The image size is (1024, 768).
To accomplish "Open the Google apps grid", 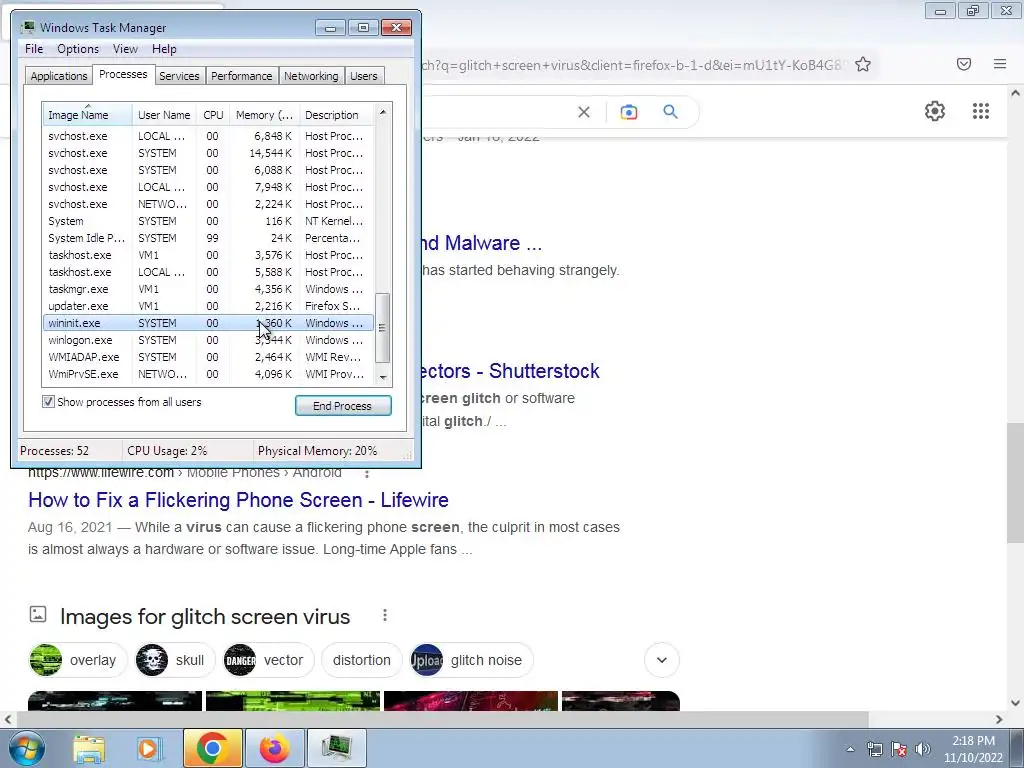I will (981, 111).
